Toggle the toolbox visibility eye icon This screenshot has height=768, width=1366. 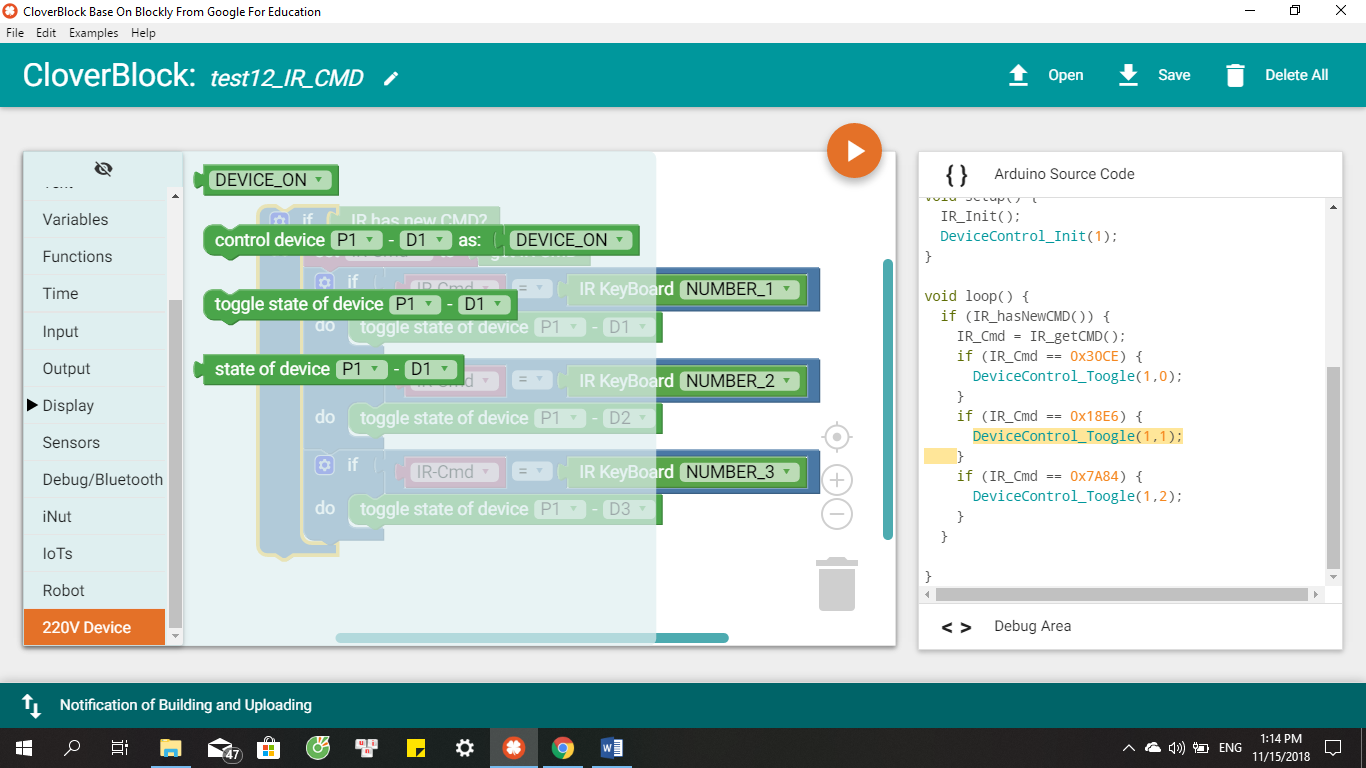103,168
